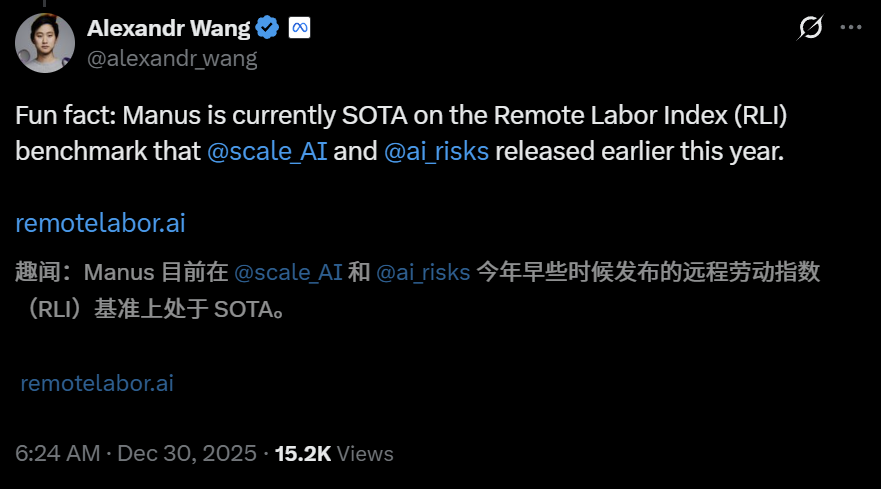This screenshot has width=881, height=489.
Task: Open remotelabor.ai link below the Chinese translation
Action: click(97, 383)
